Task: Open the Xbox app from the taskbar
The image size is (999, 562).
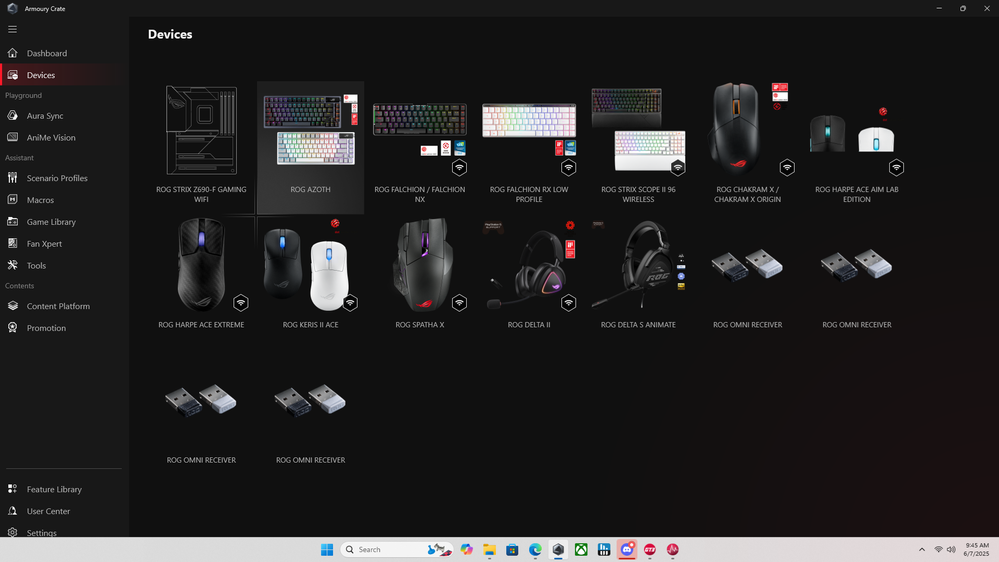Action: 581,549
